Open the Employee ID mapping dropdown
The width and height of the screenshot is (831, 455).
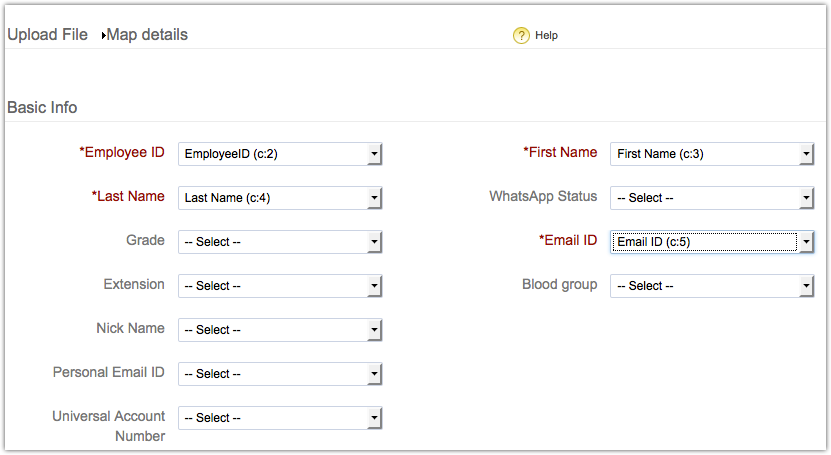point(280,154)
